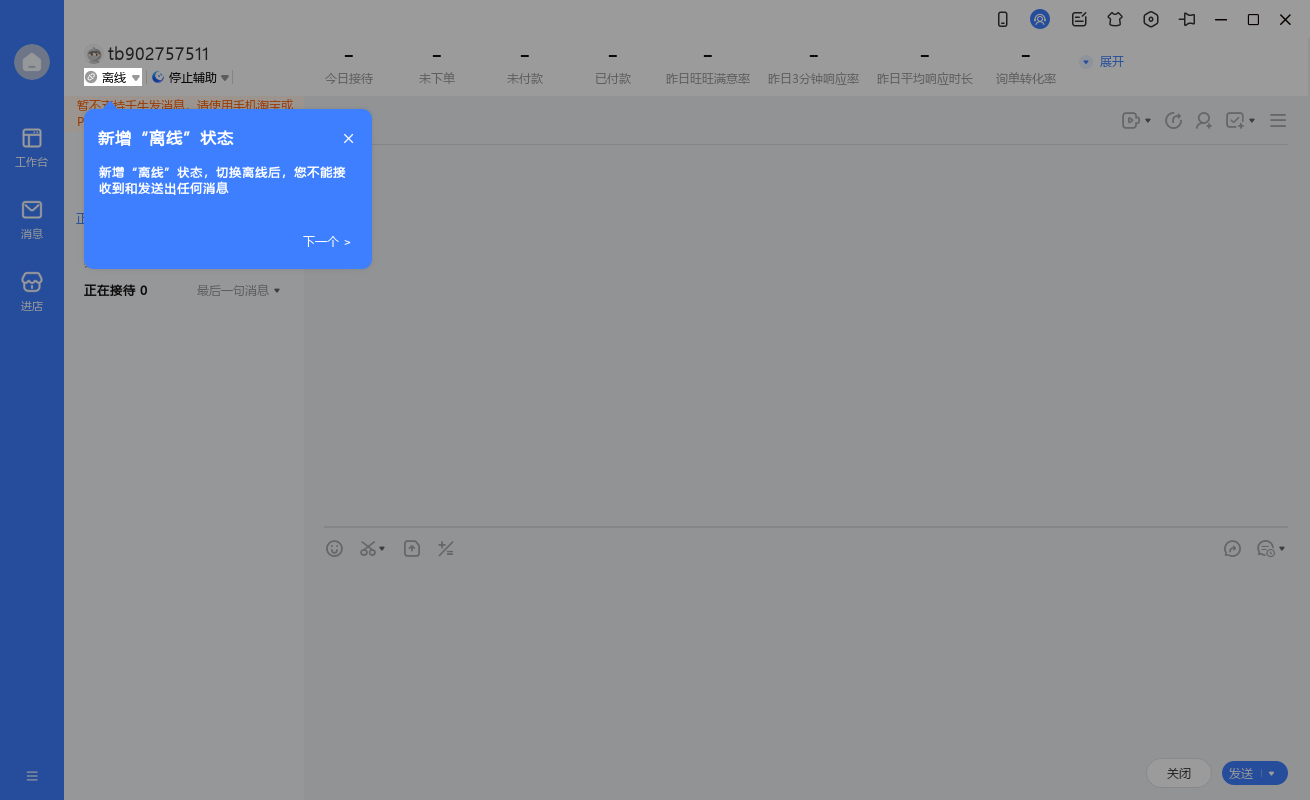Image resolution: width=1310 pixels, height=800 pixels.
Task: Click the 昨日旺旺满意率 statistic
Action: coord(708,67)
